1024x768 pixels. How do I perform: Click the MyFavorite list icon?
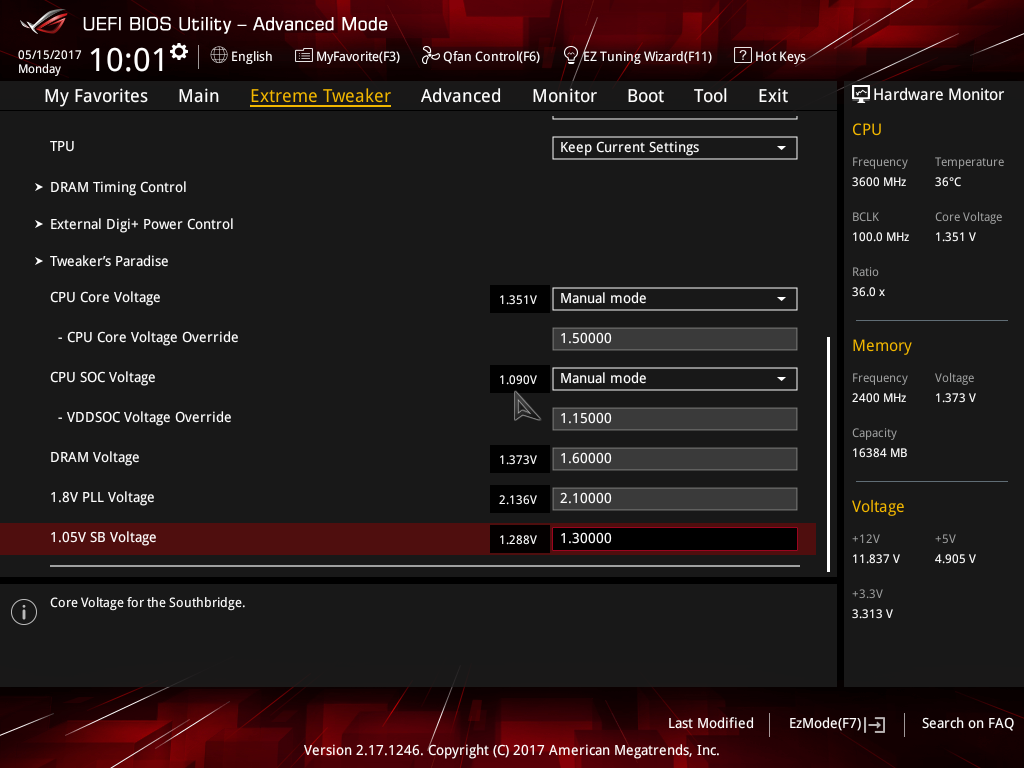pyautogui.click(x=303, y=56)
